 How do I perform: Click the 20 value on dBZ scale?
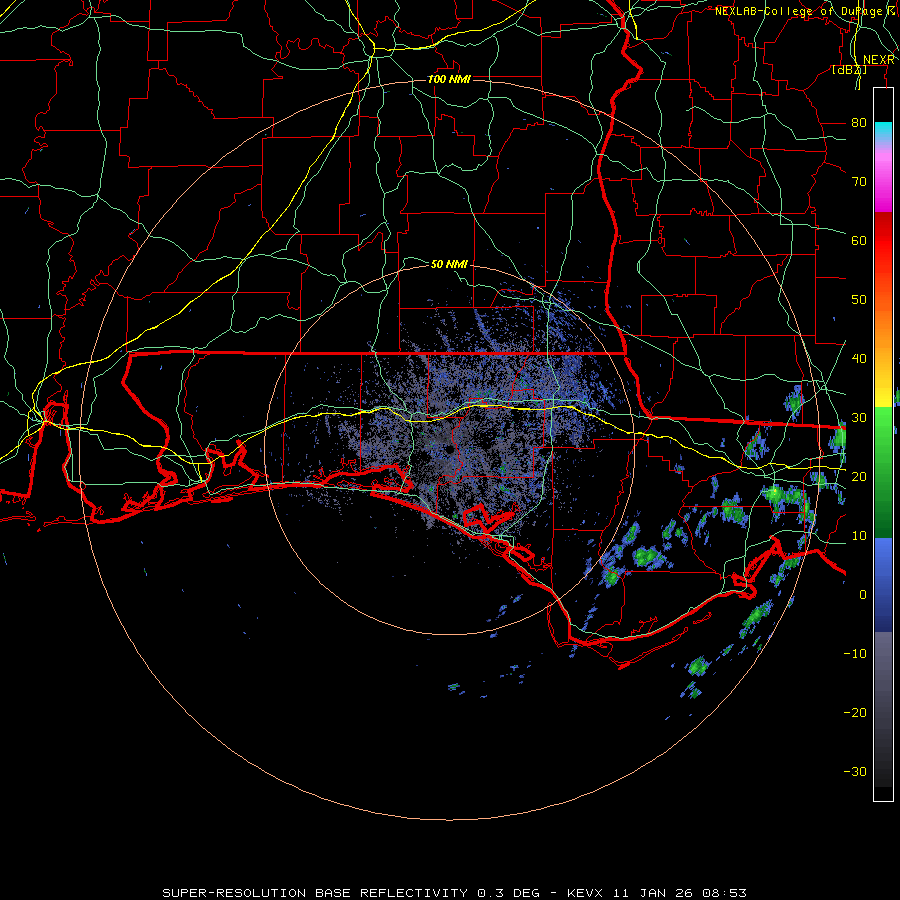tap(859, 476)
